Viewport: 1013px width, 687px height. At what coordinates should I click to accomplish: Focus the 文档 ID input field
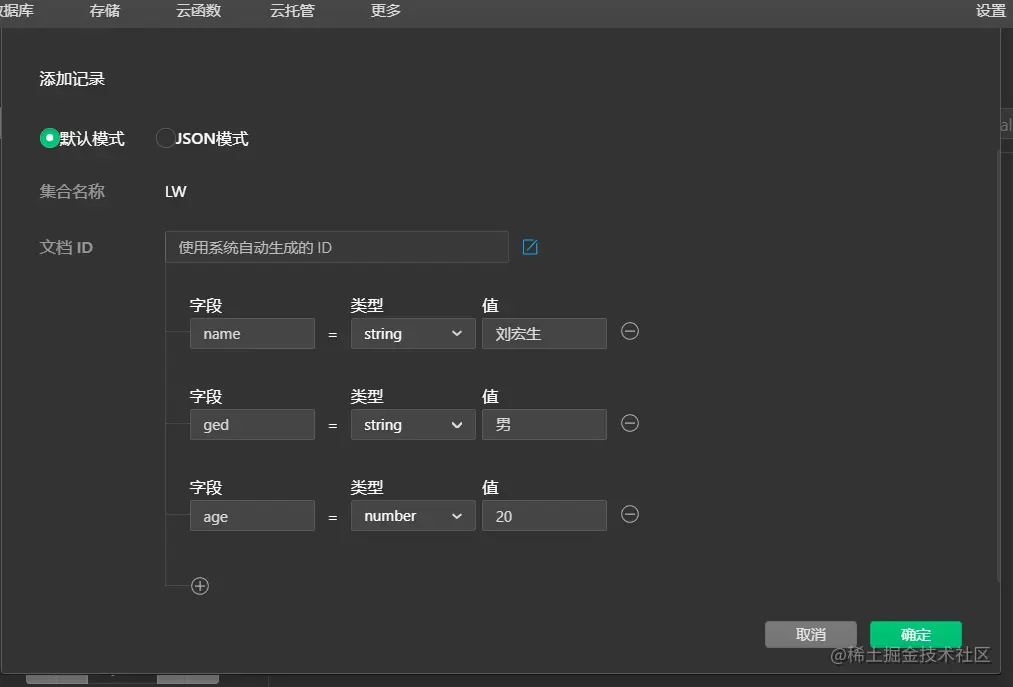coord(337,247)
